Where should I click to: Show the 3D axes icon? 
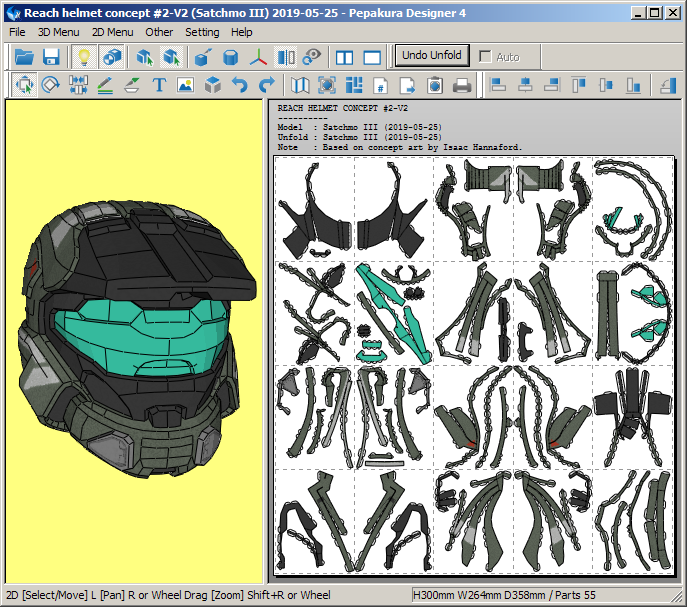click(x=259, y=57)
